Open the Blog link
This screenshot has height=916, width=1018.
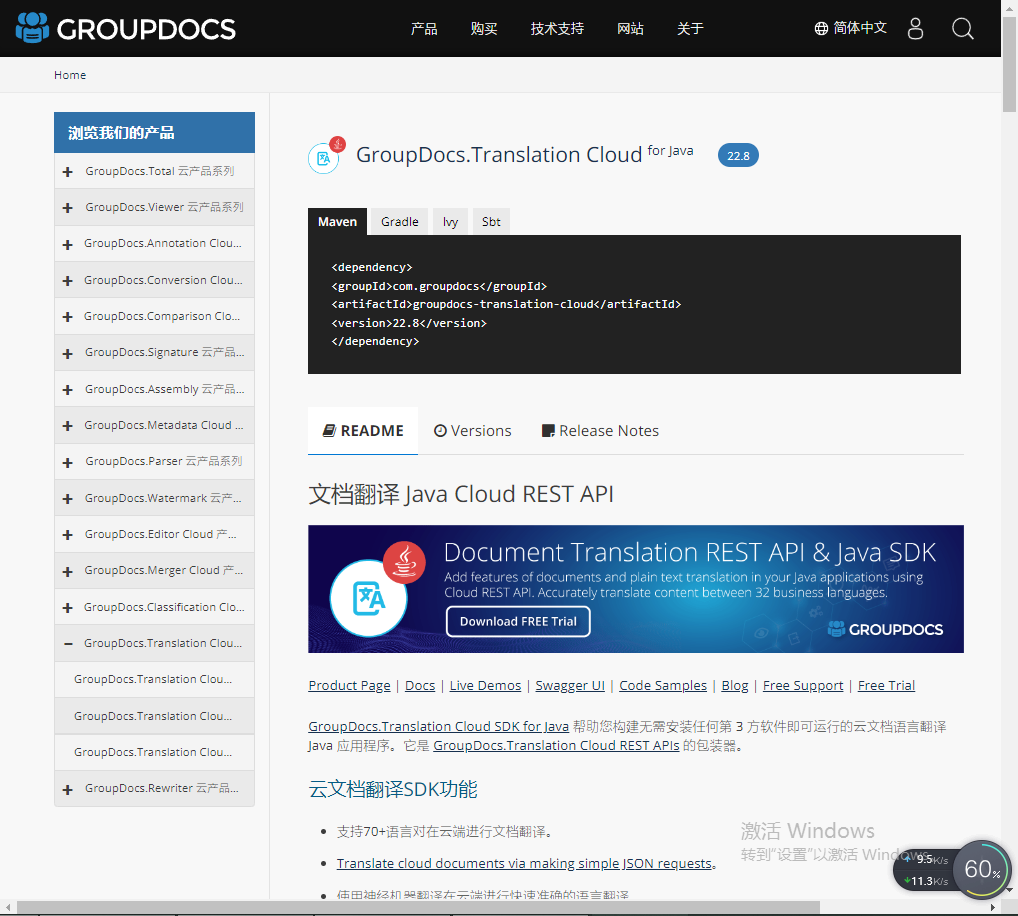pos(735,686)
